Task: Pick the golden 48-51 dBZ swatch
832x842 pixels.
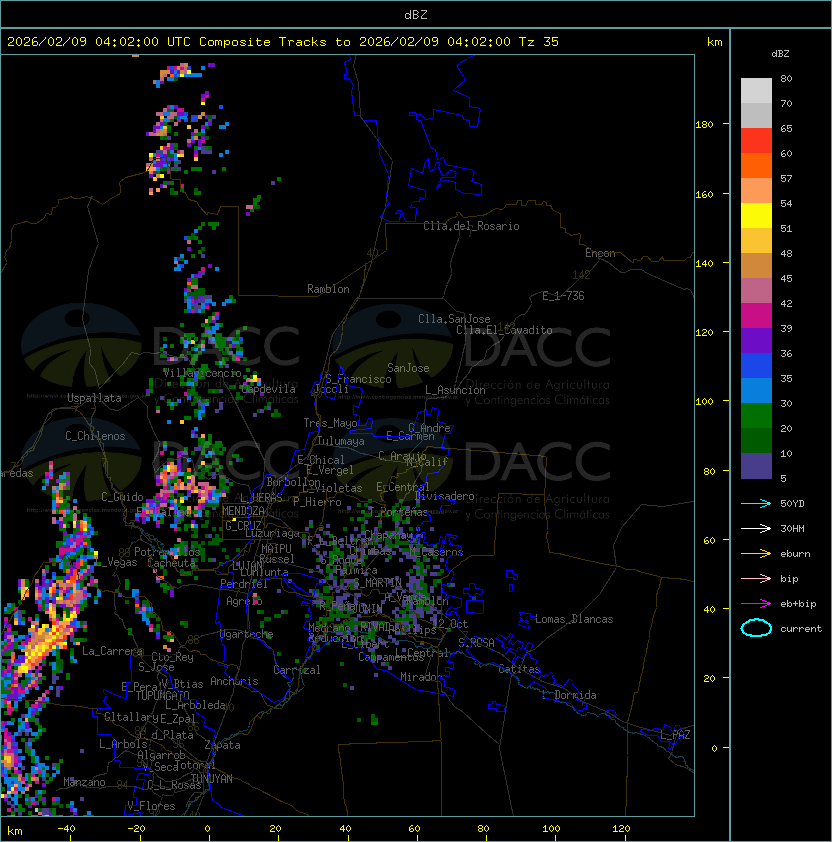Action: 756,241
